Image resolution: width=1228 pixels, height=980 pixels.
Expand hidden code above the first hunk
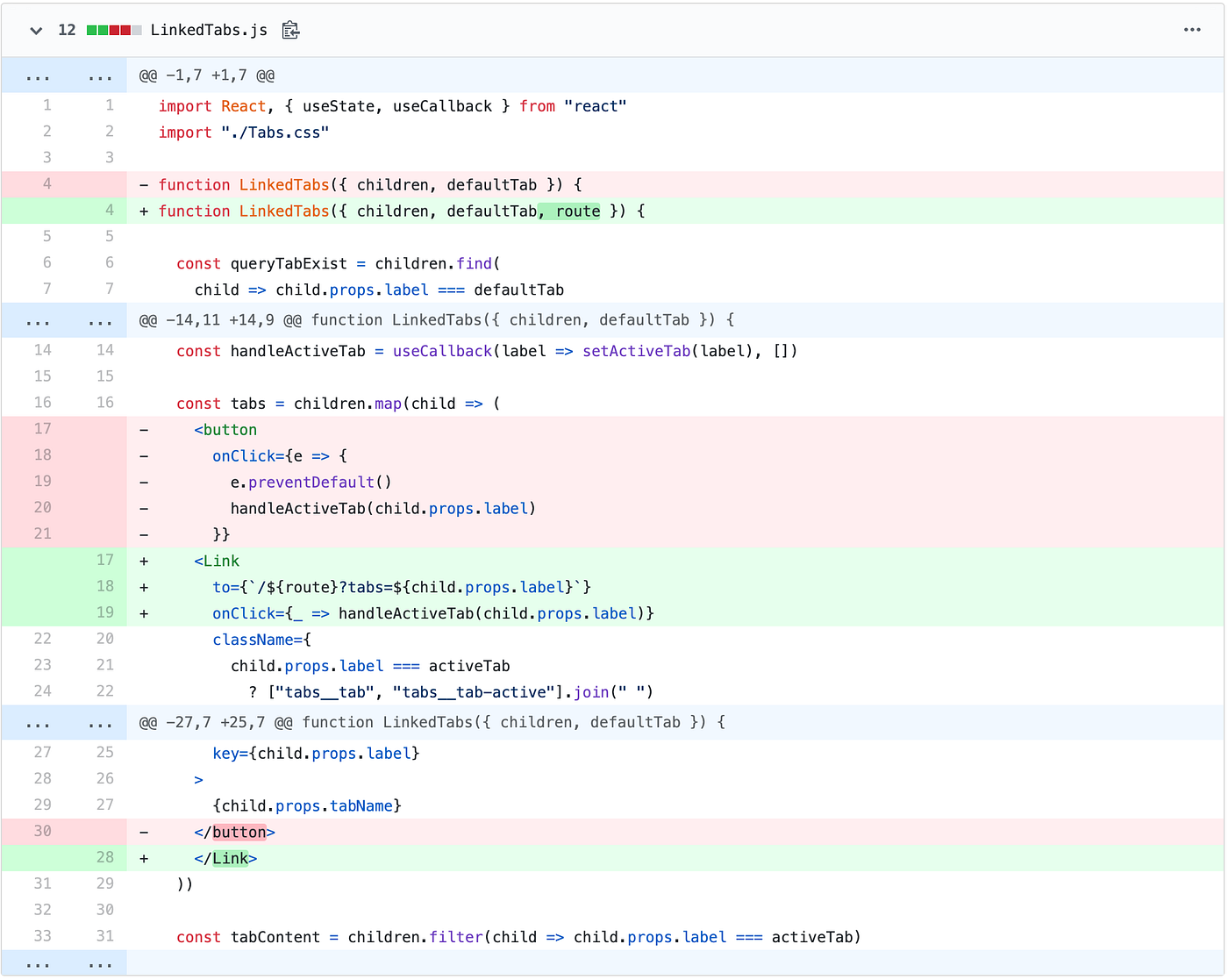tap(37, 75)
